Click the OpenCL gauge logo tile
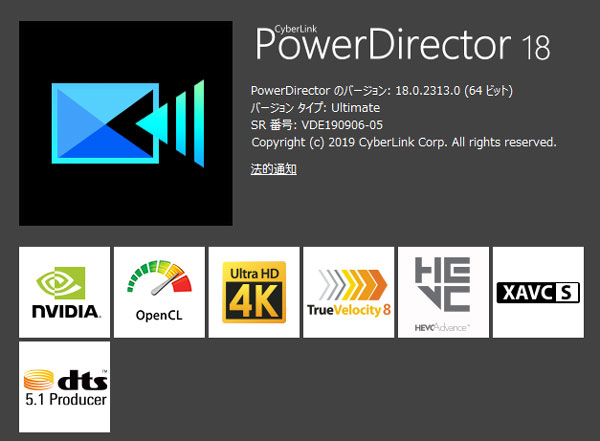Image resolution: width=600 pixels, height=441 pixels. point(159,292)
